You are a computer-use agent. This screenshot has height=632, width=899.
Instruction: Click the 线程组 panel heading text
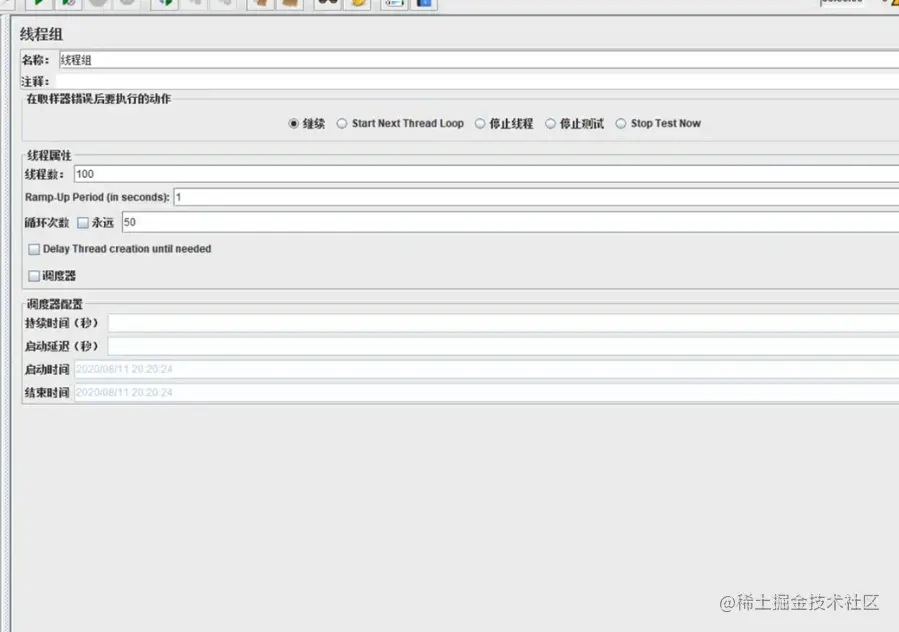coord(41,34)
